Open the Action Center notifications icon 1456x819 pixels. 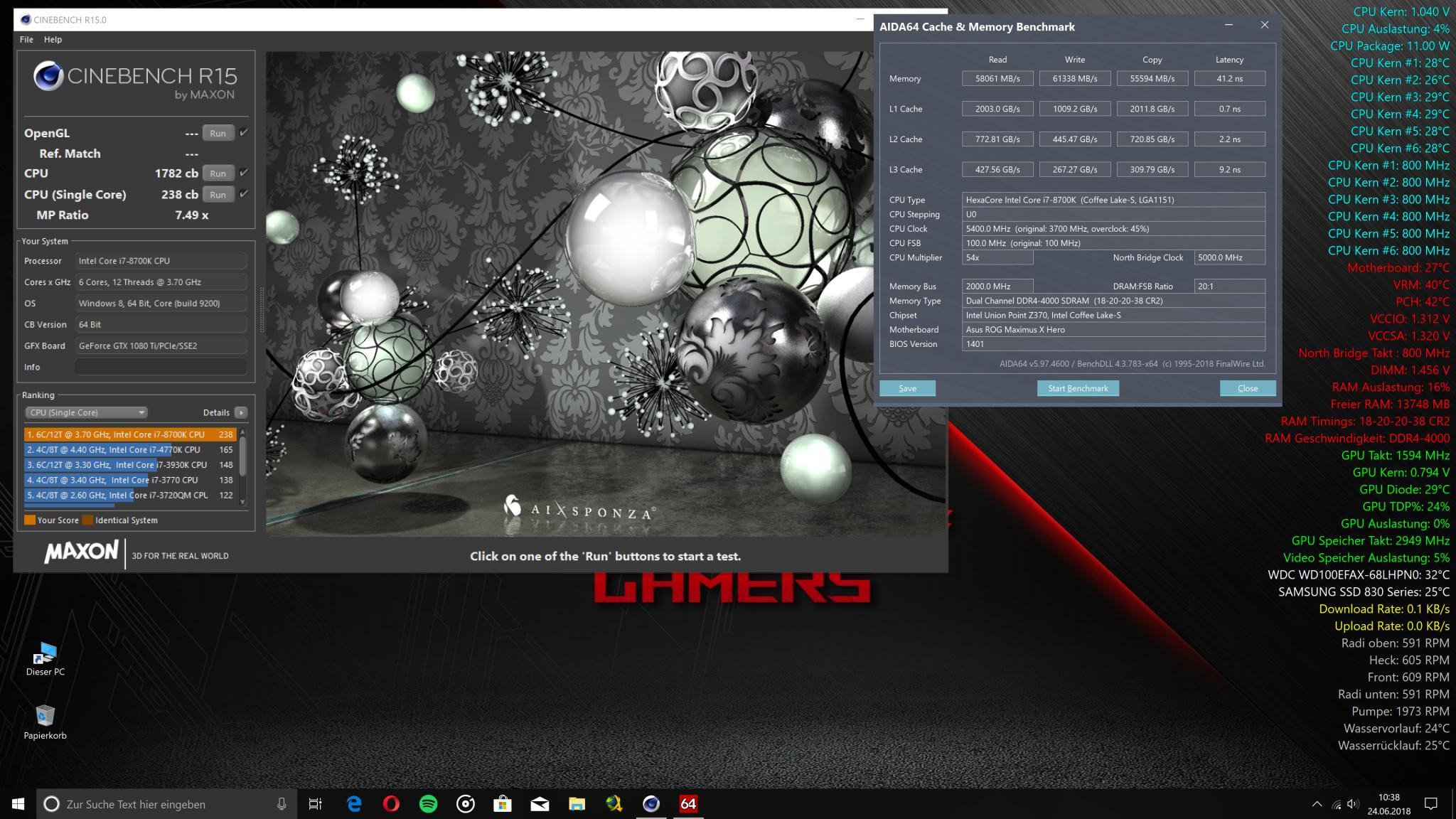(1431, 804)
